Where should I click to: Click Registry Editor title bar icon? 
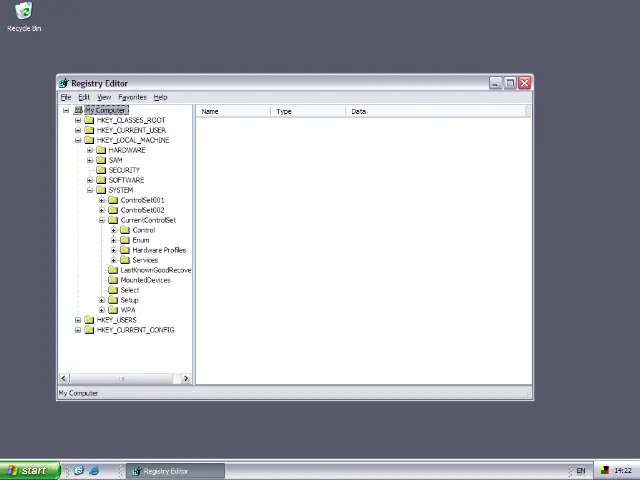pyautogui.click(x=64, y=83)
